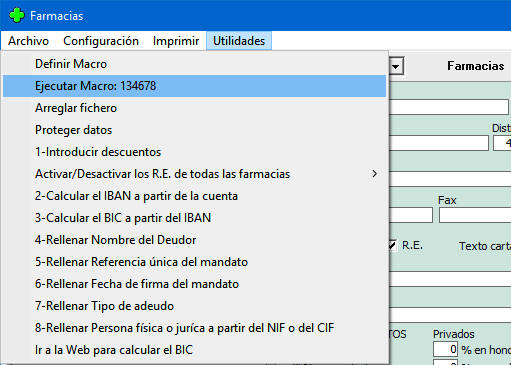
Task: Run Ejecutar Macro: 134678
Action: pyautogui.click(x=195, y=86)
